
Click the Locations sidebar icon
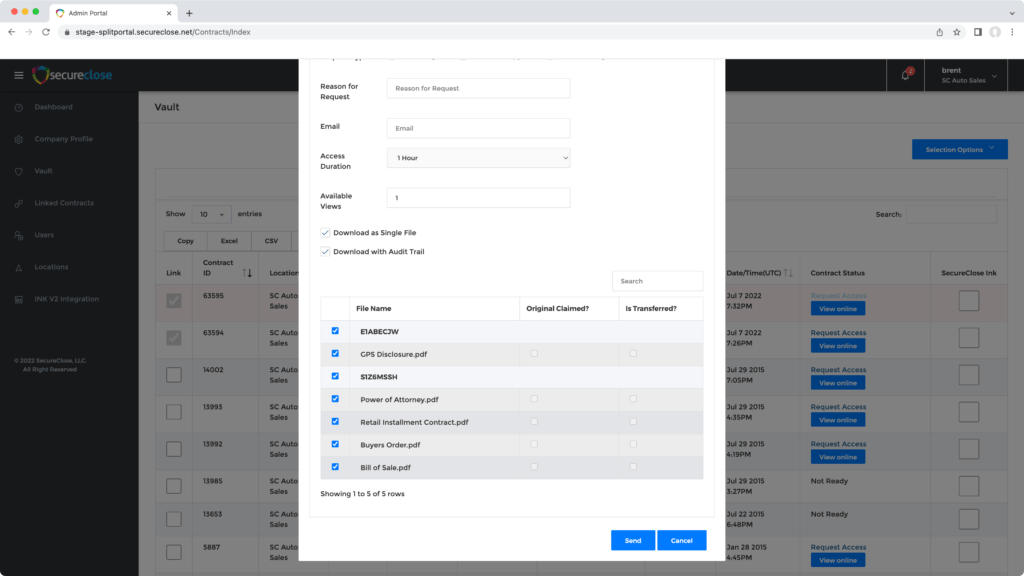click(18, 267)
